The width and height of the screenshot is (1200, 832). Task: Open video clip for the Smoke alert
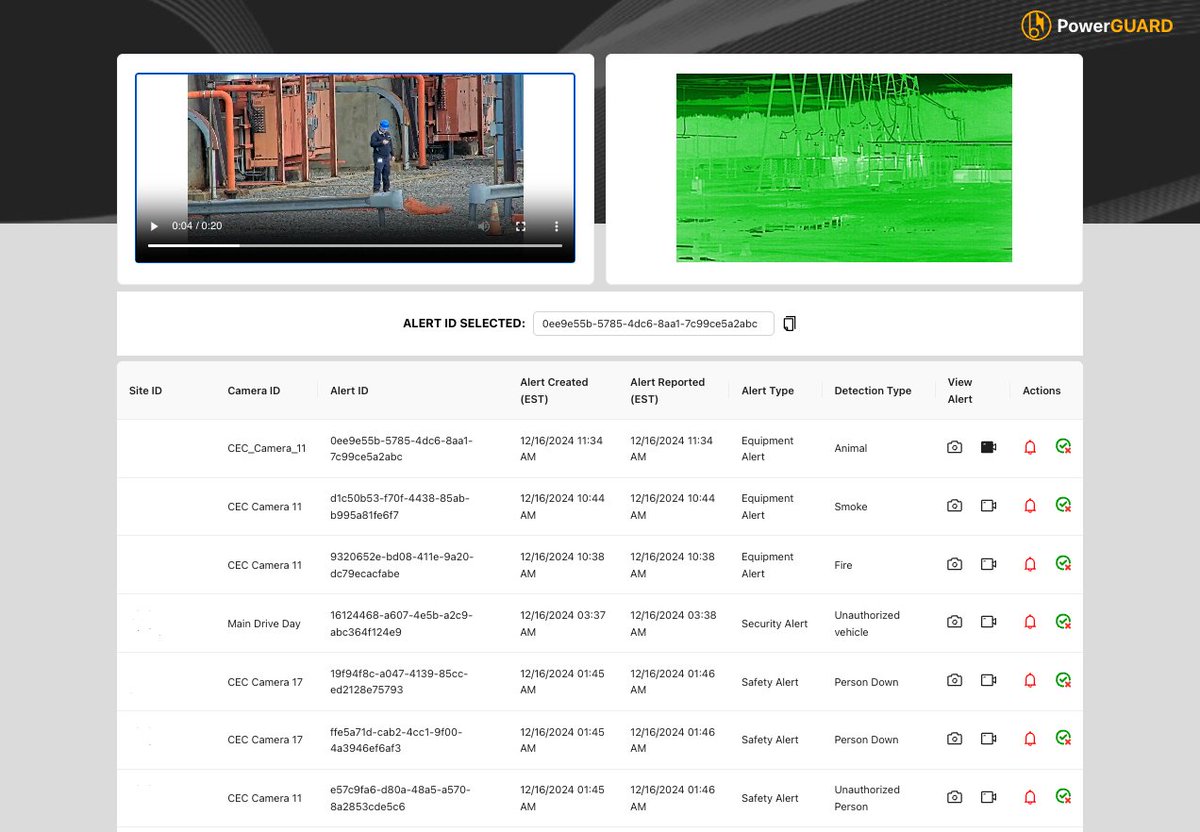click(988, 505)
